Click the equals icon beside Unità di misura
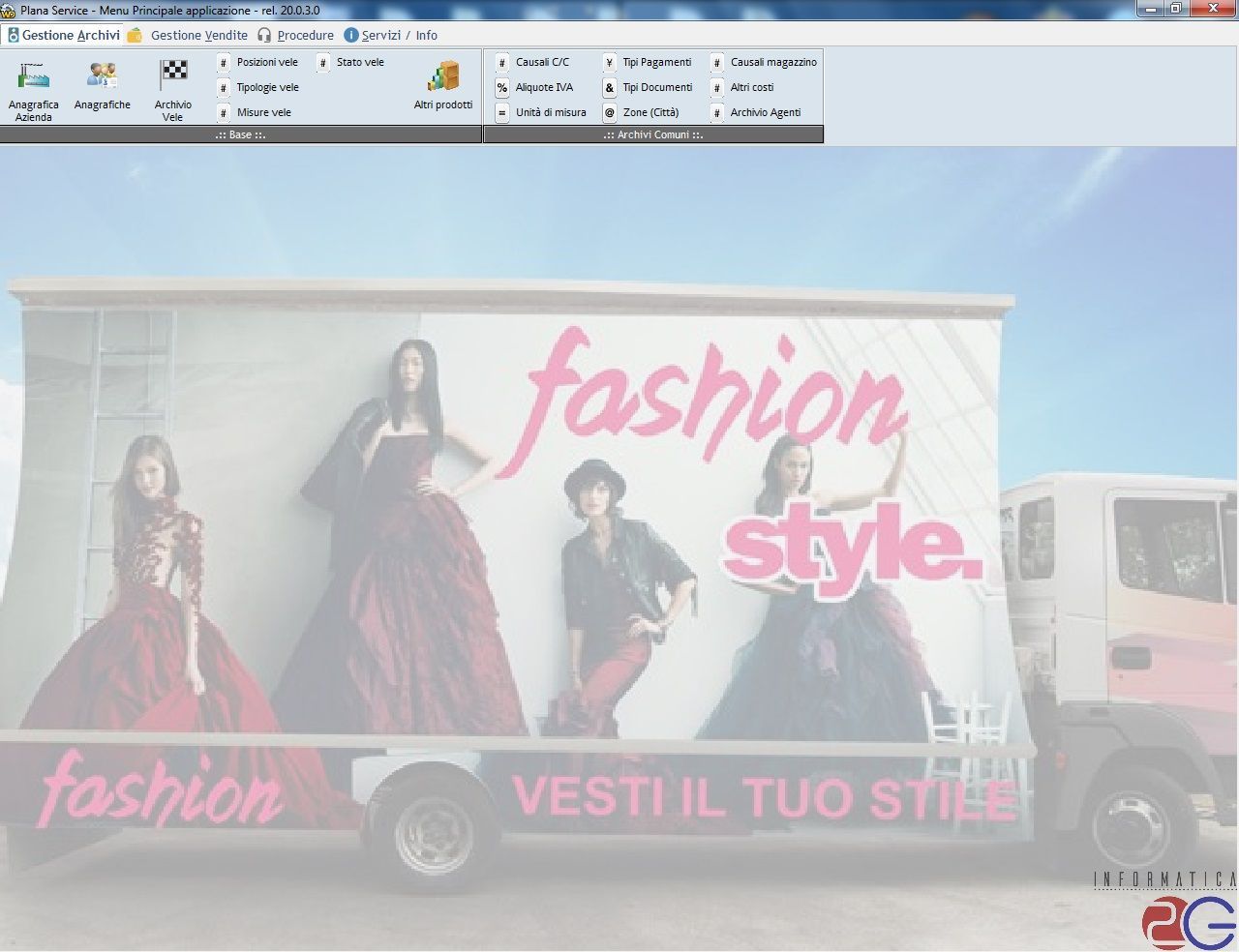 pos(501,112)
